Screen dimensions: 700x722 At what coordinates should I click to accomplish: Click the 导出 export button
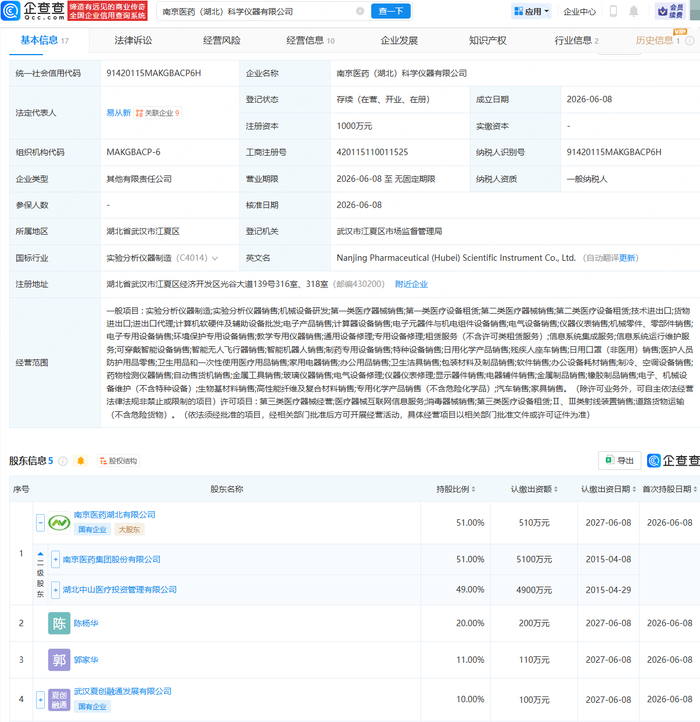619,460
